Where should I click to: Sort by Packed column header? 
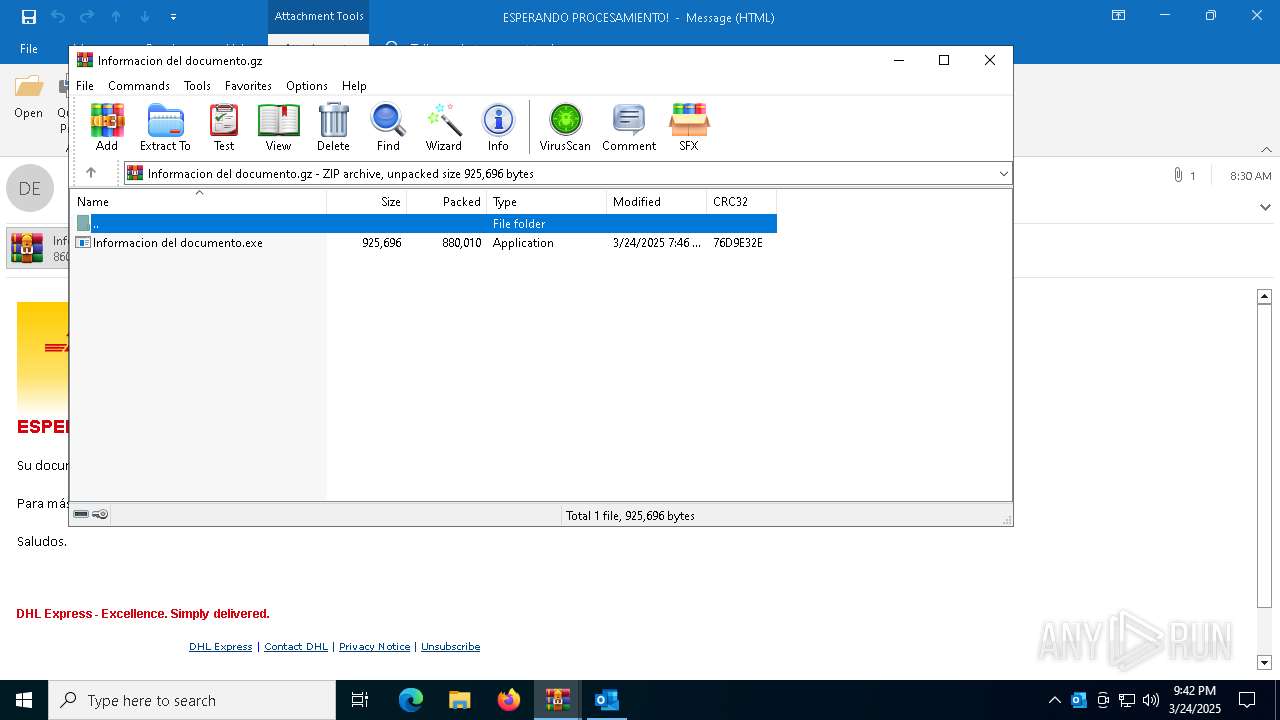pos(447,201)
